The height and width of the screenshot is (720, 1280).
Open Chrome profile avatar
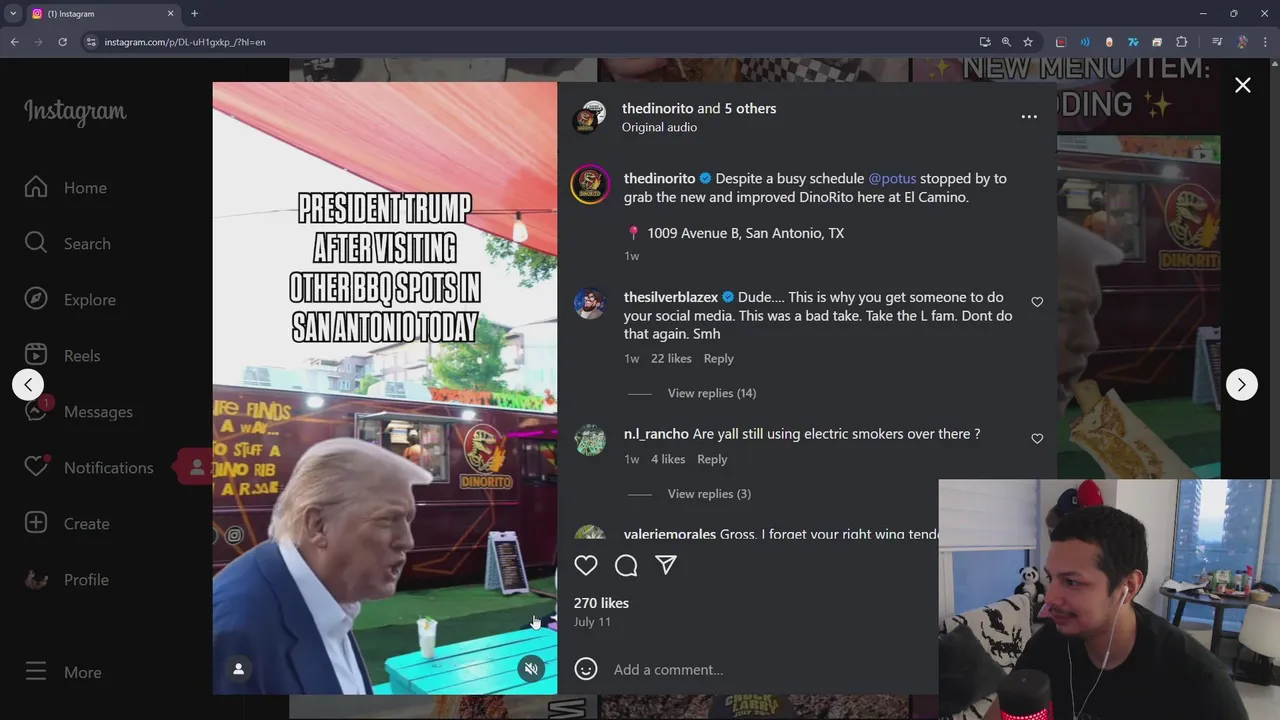(x=1242, y=42)
